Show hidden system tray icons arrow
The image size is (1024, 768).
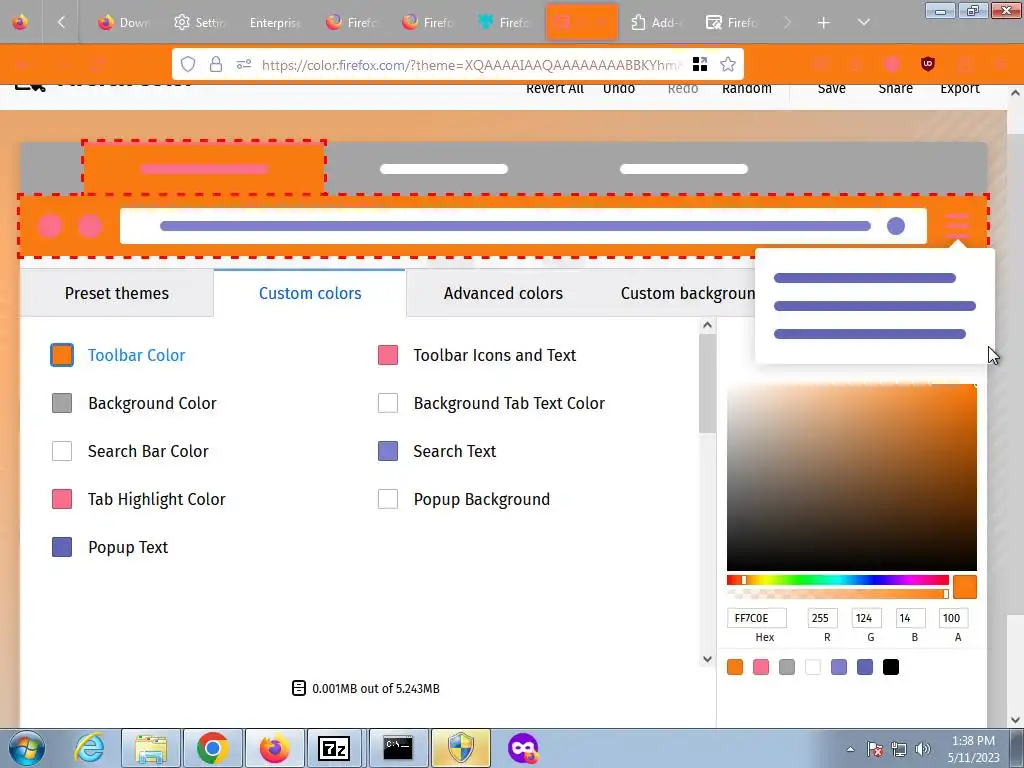(x=850, y=749)
